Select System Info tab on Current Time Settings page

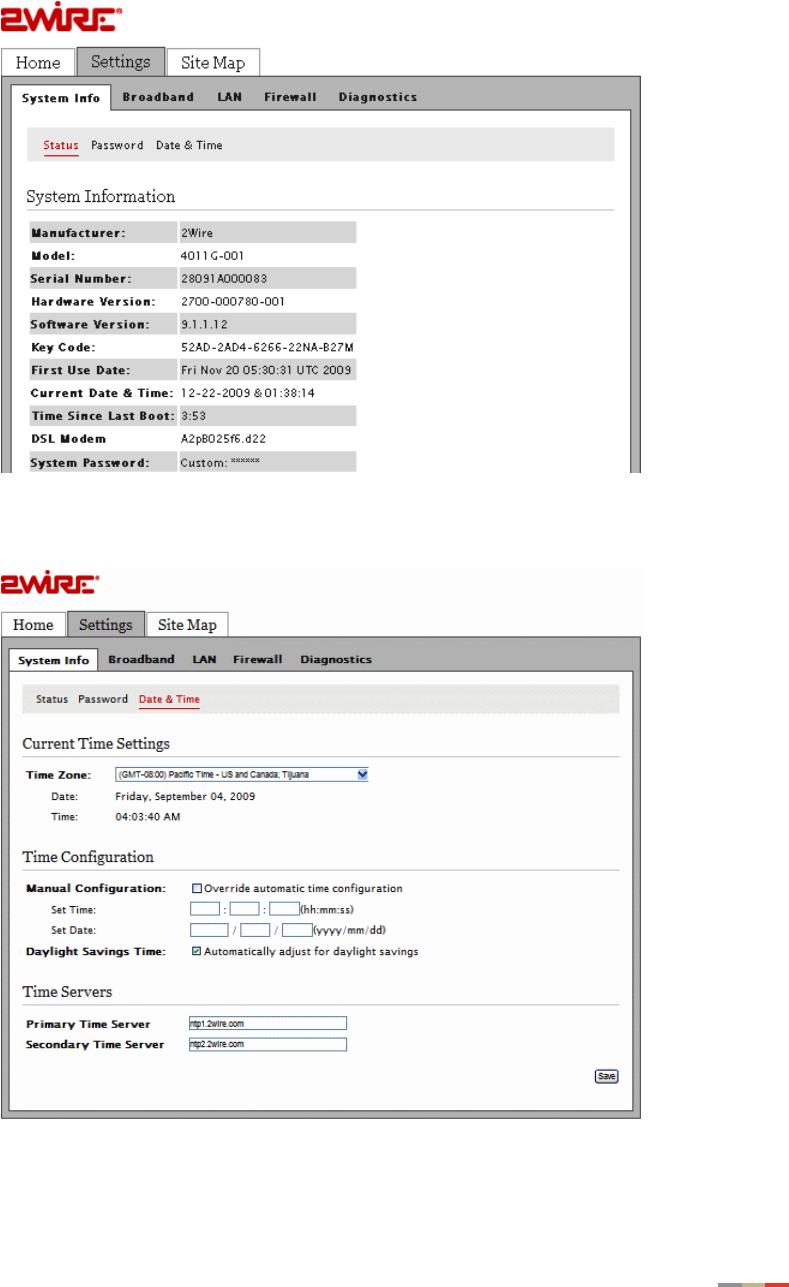click(53, 660)
